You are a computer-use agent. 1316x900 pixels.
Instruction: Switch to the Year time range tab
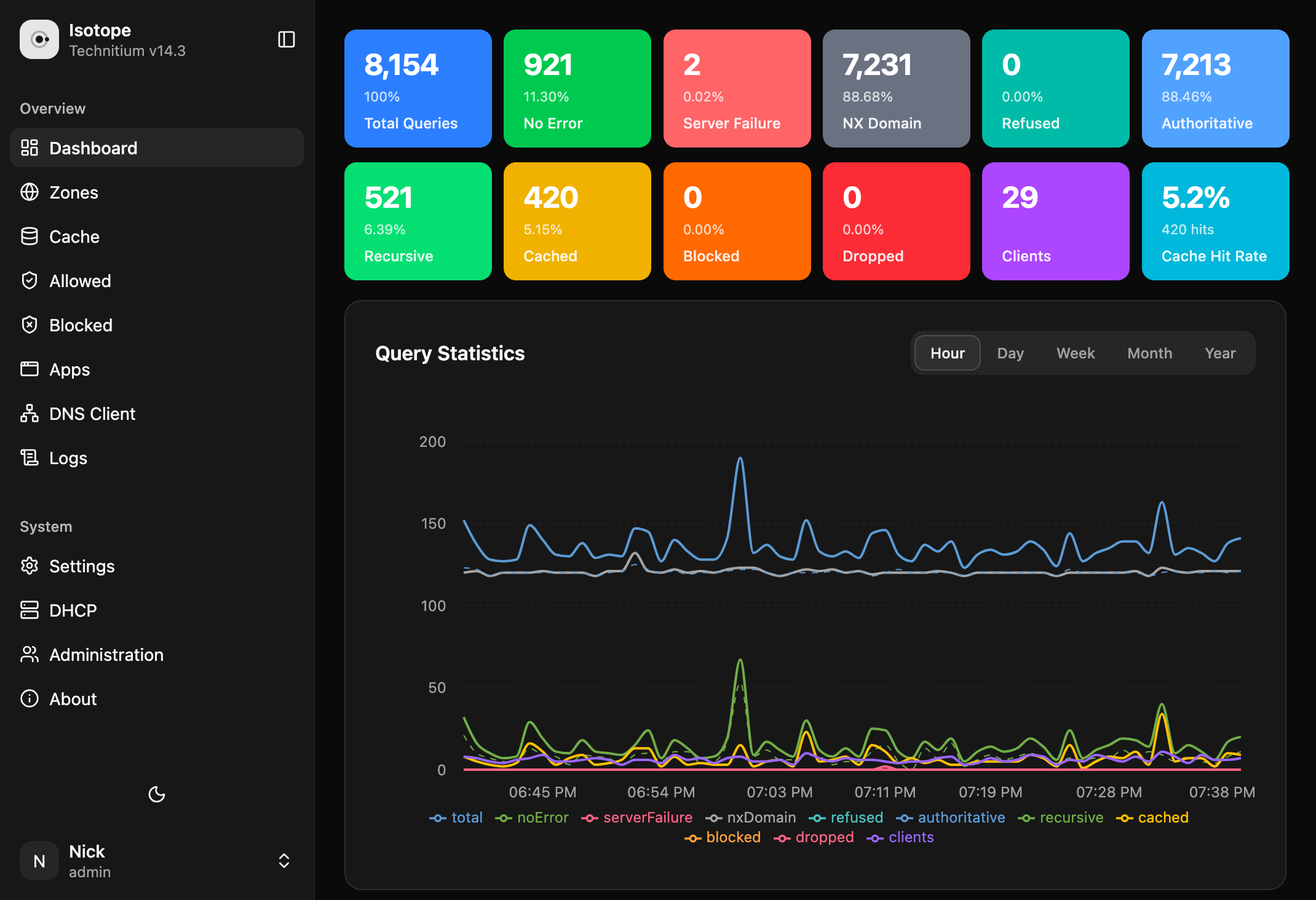tap(1220, 353)
